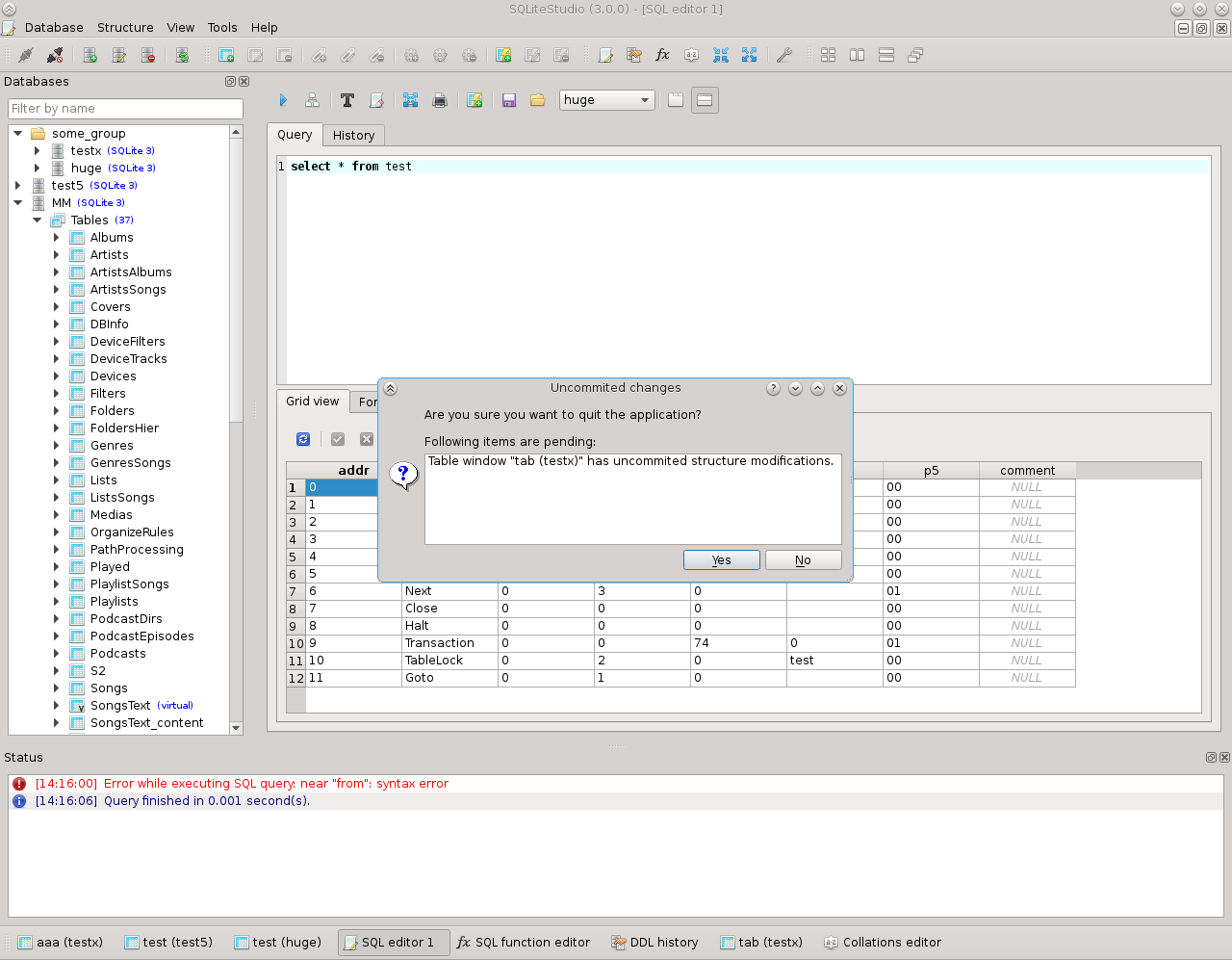Click the load SQL from file folder icon

(538, 100)
